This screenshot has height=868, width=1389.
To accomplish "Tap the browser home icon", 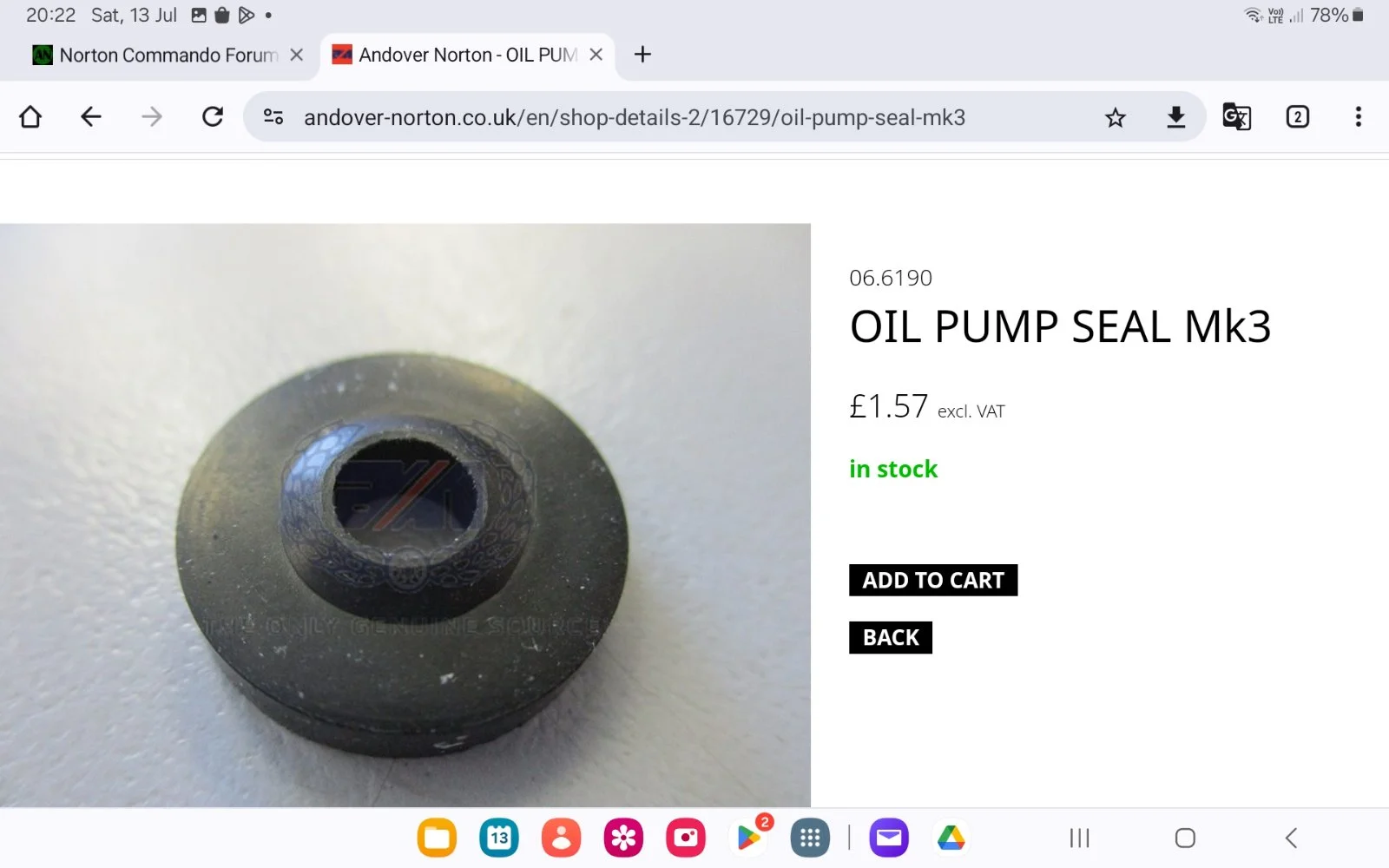I will [x=30, y=117].
